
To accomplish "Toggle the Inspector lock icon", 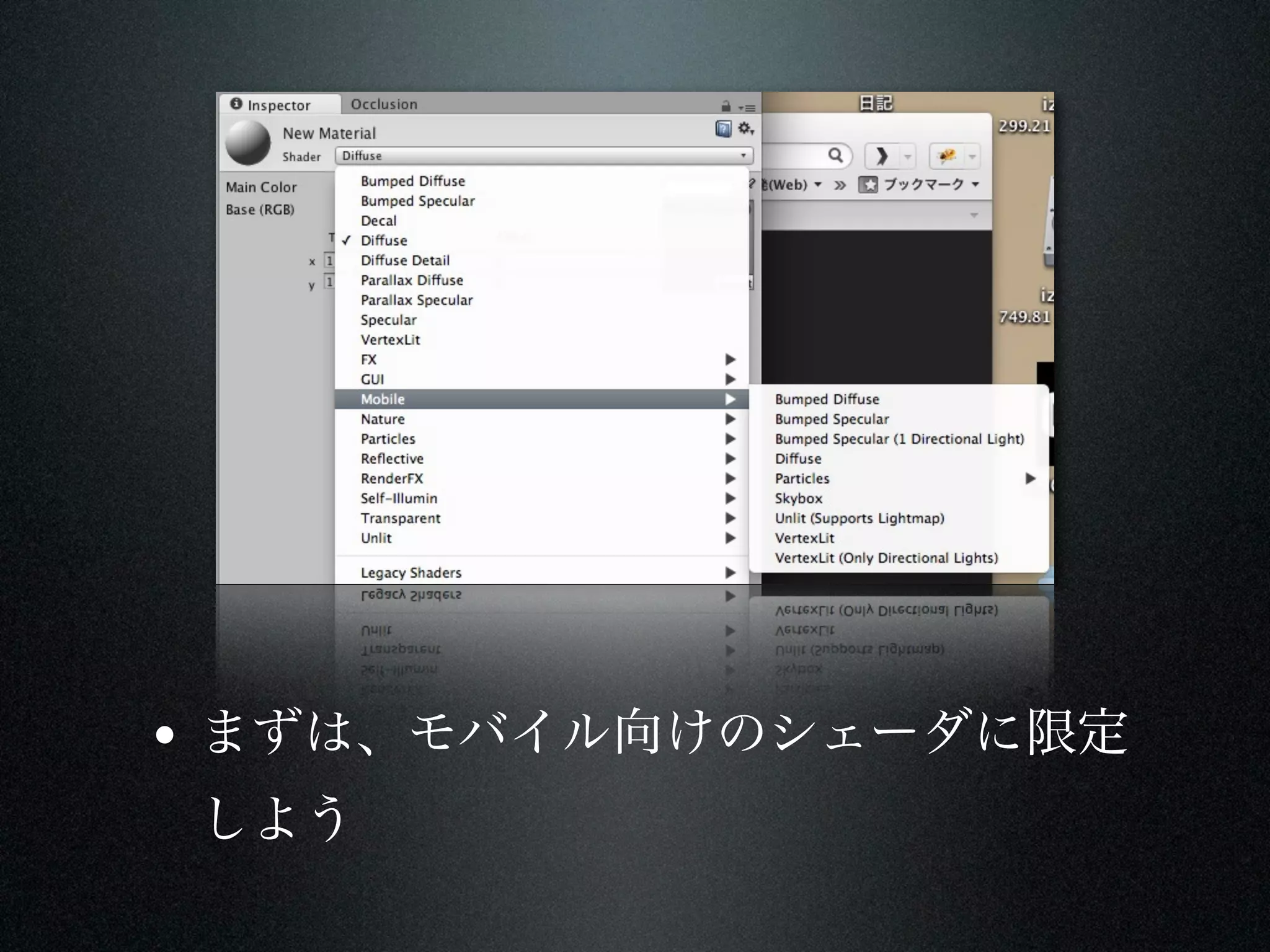I will 726,107.
